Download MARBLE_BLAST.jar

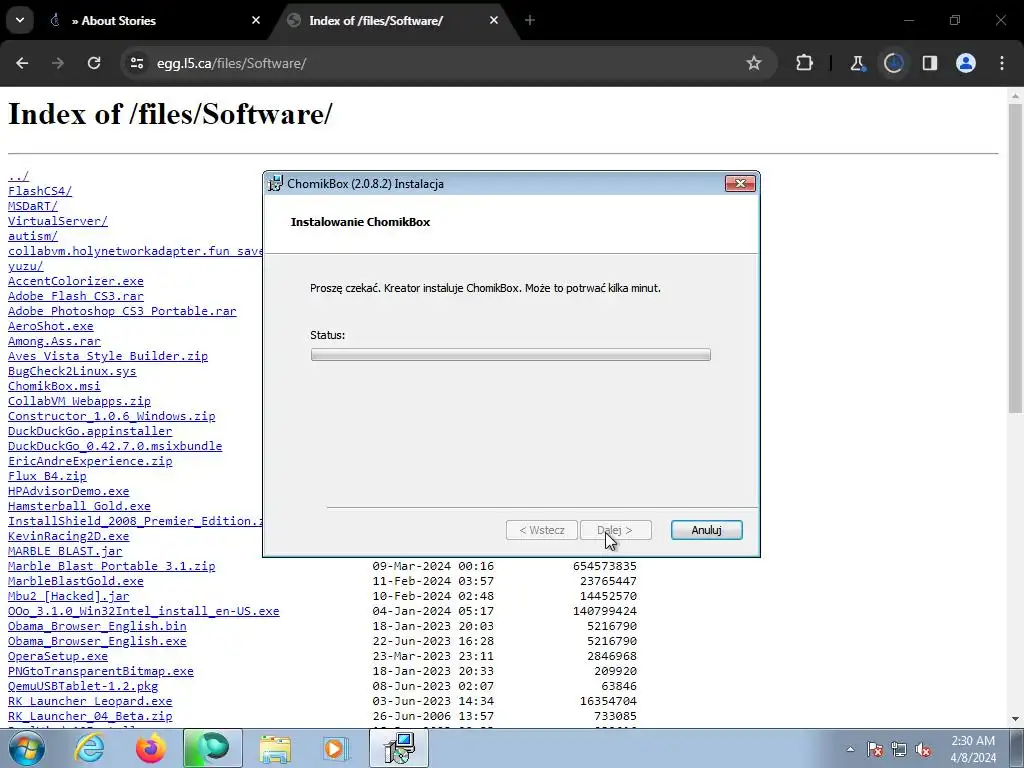[x=65, y=551]
